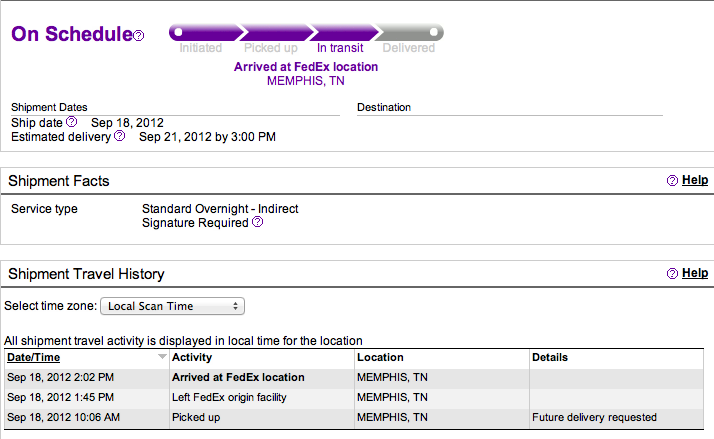This screenshot has height=439, width=714.
Task: Click help icon beside On Schedule
Action: tap(139, 36)
